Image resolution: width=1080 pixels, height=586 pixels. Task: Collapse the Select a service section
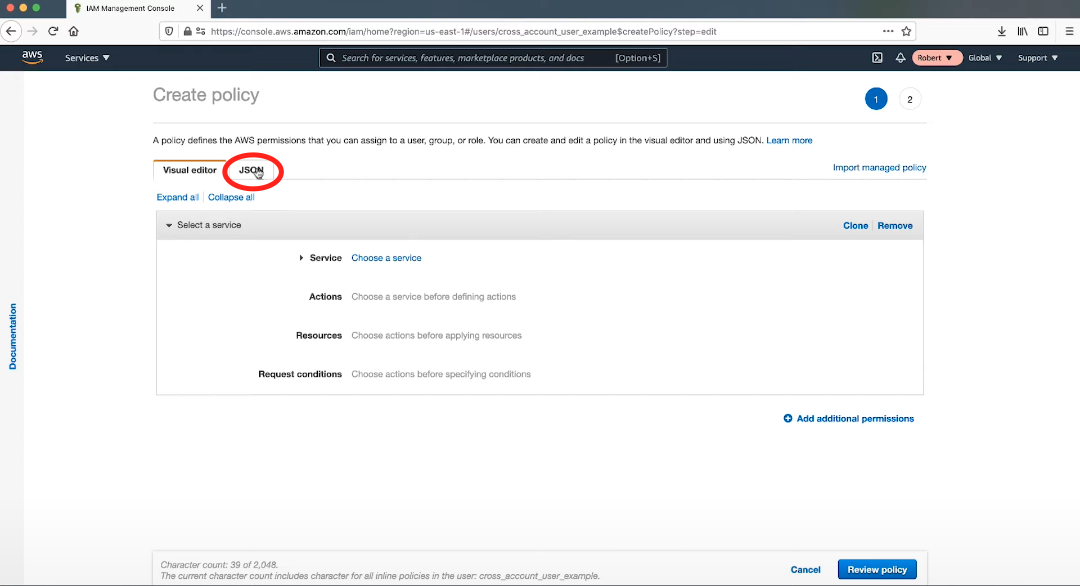point(169,226)
